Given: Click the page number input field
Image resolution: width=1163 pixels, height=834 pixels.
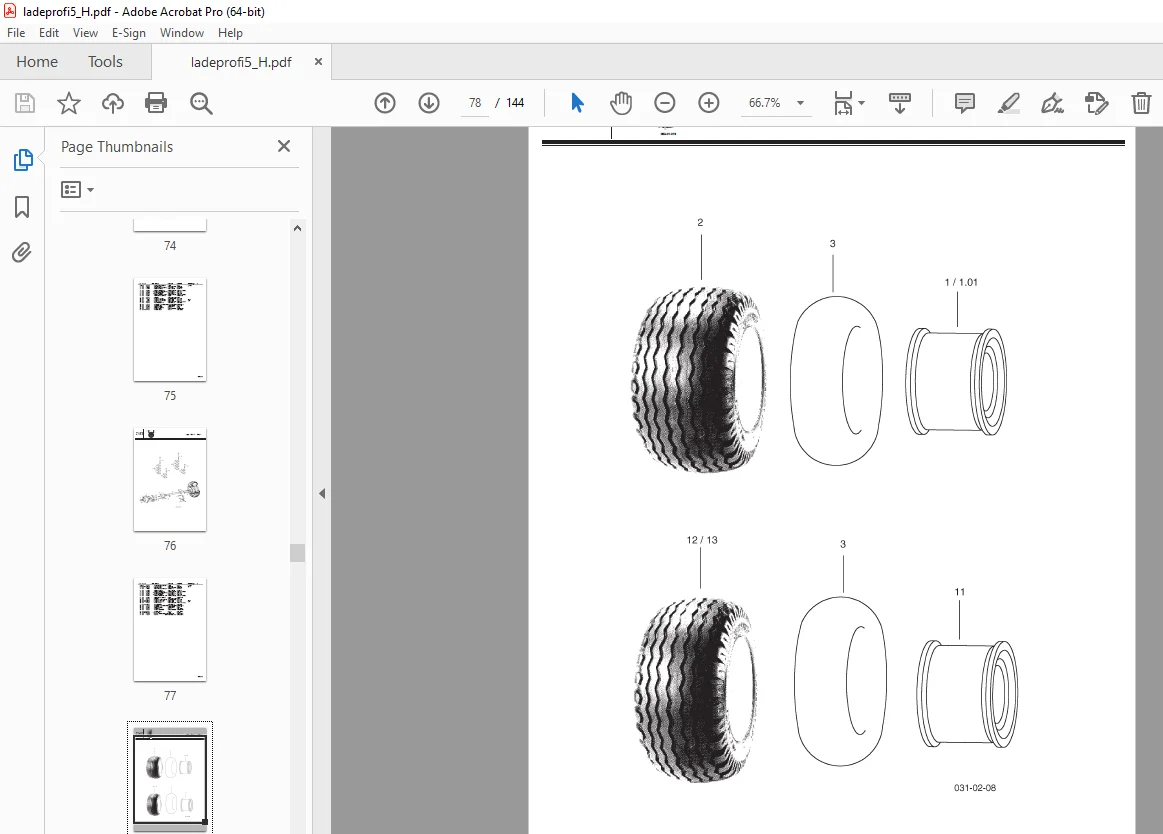Looking at the screenshot, I should click(x=475, y=103).
